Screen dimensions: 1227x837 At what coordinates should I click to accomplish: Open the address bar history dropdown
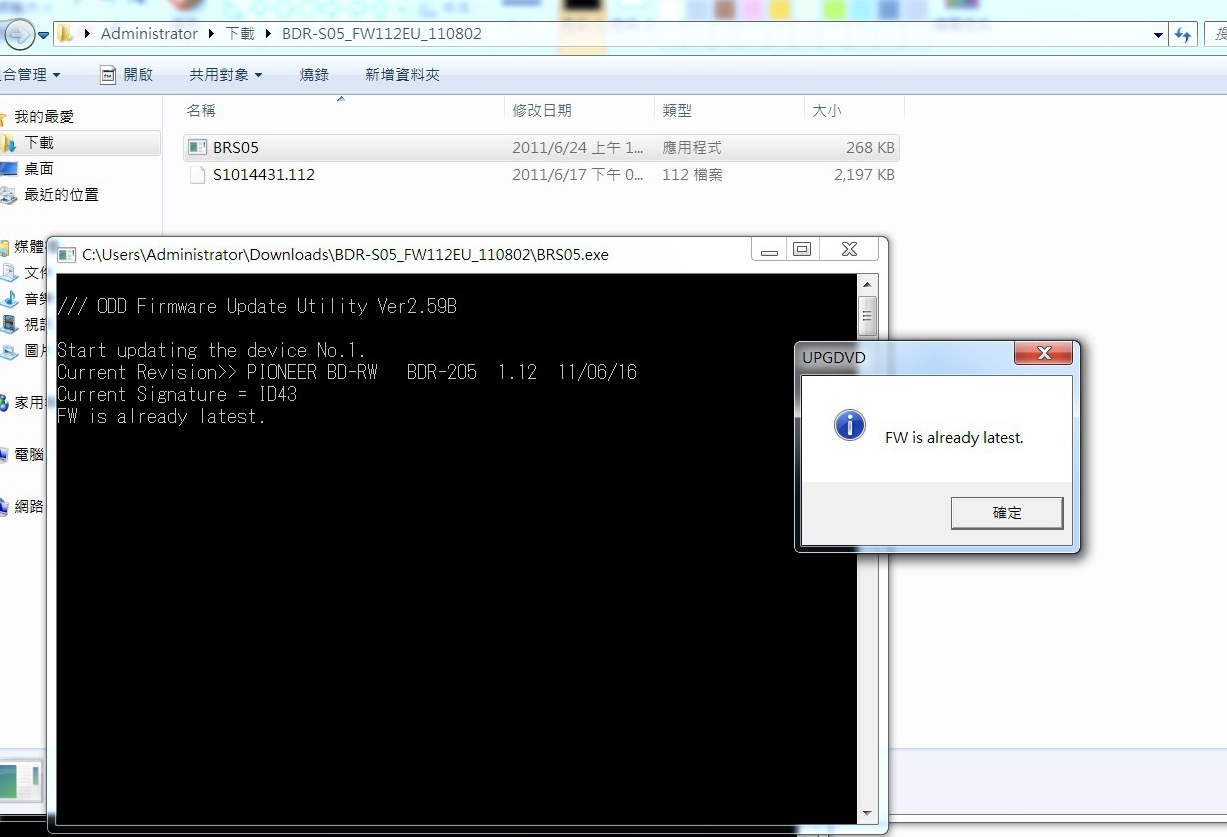(x=1158, y=35)
